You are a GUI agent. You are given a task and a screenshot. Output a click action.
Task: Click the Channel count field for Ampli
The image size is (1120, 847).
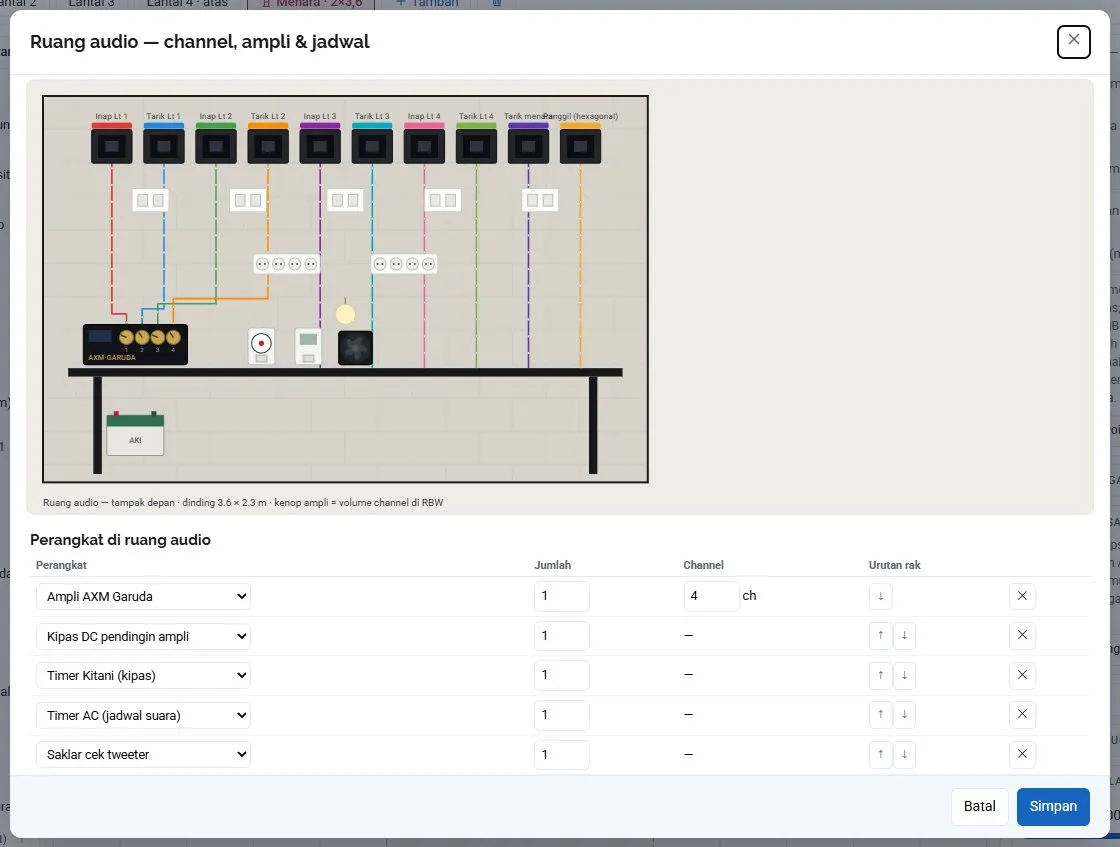[711, 596]
